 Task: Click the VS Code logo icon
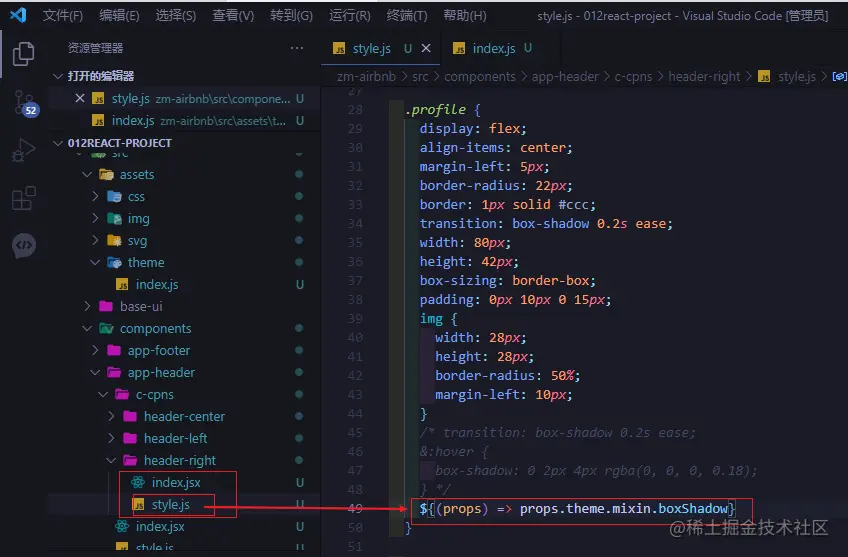(x=18, y=15)
